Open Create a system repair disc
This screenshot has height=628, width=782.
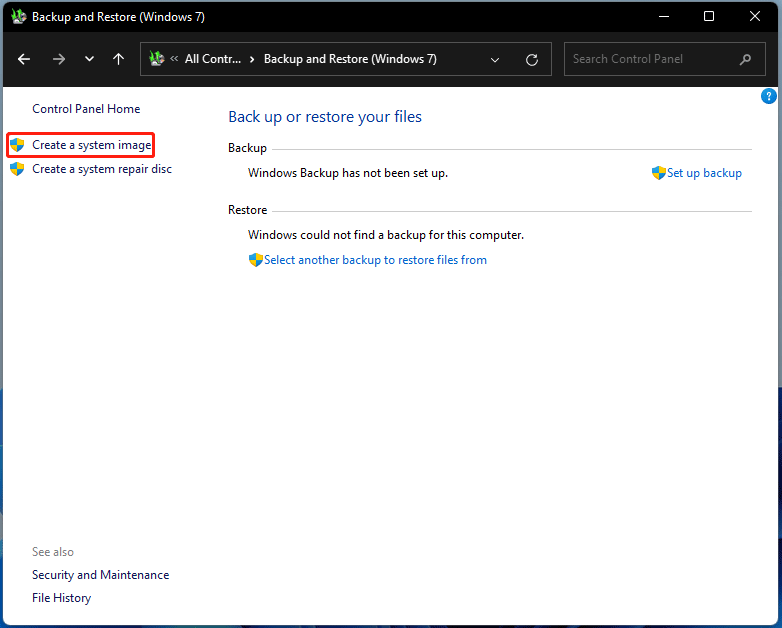101,169
